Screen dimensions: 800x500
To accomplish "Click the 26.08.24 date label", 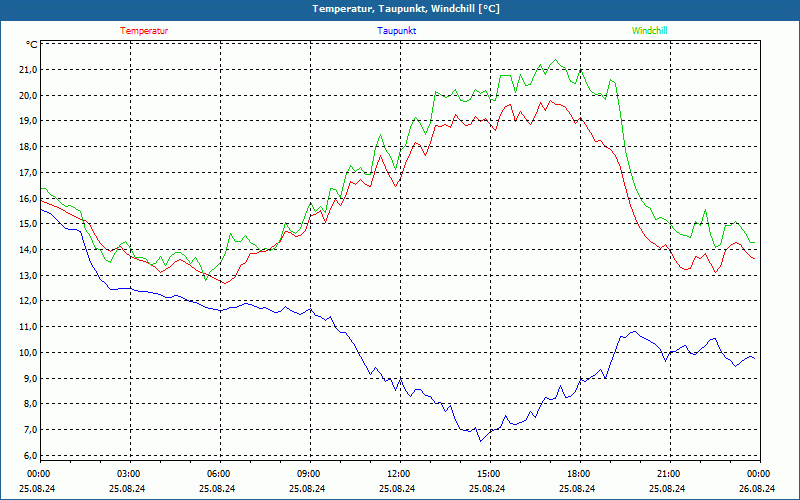I will click(x=758, y=488).
